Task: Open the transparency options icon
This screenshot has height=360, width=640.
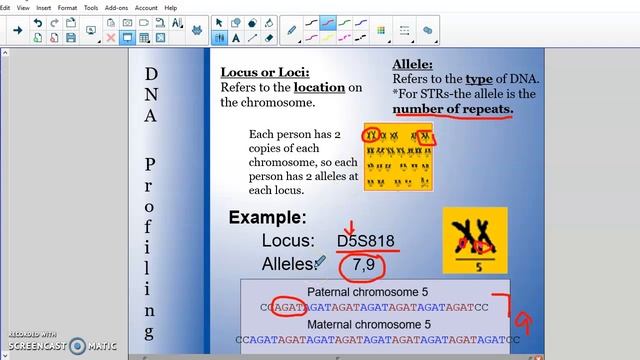Action: pyautogui.click(x=427, y=30)
